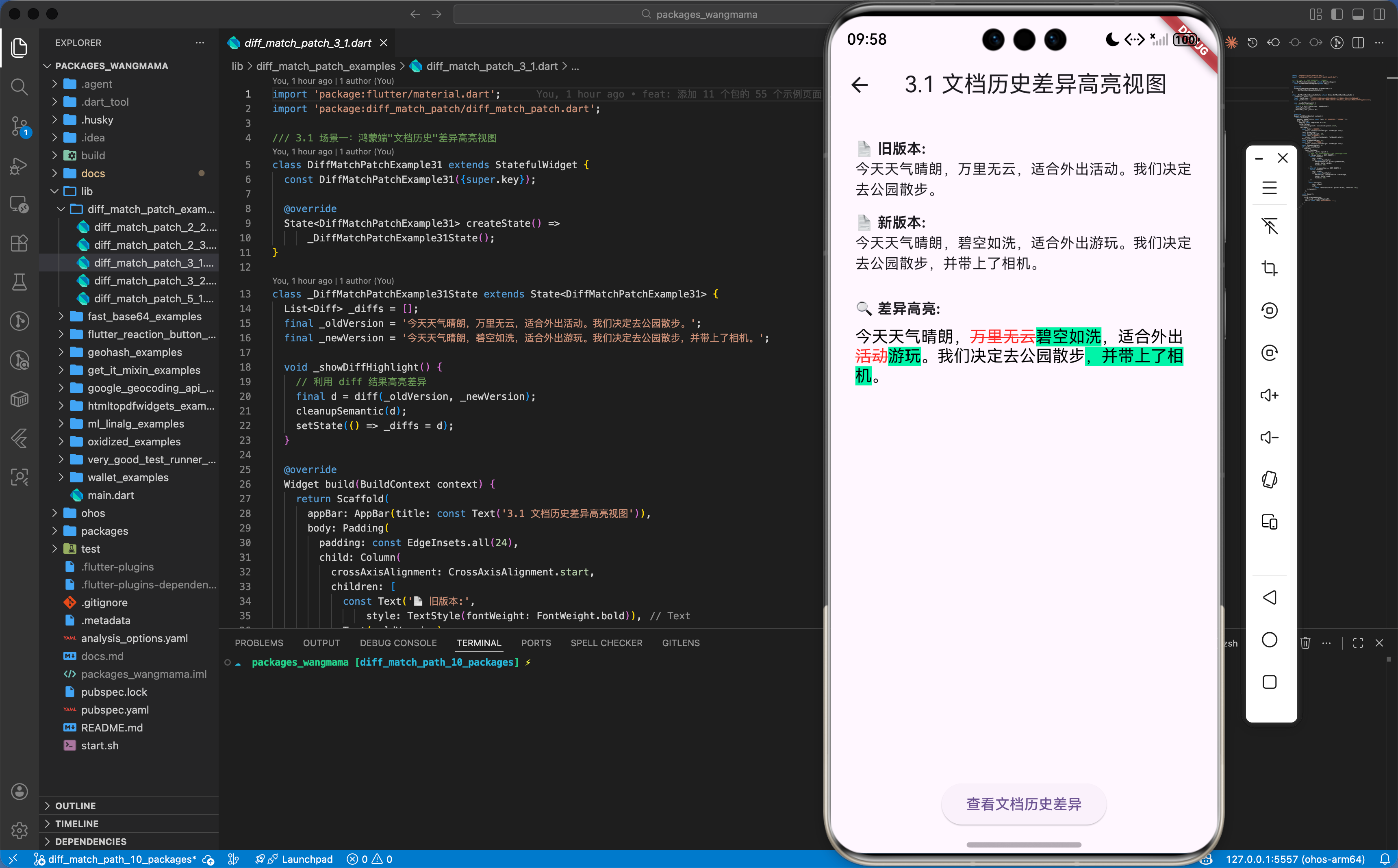The width and height of the screenshot is (1398, 868).
Task: Switch to the PROBLEMS tab
Action: (259, 643)
